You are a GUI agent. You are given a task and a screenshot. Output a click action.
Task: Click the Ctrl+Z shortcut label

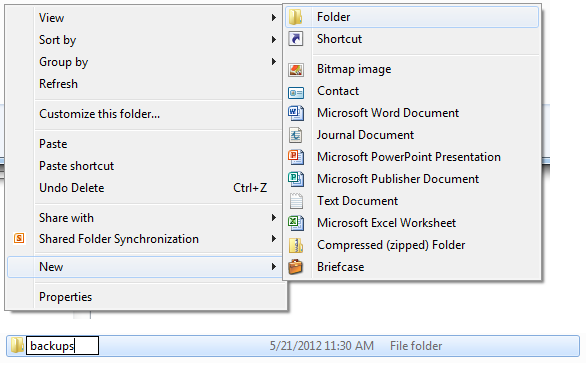click(250, 188)
